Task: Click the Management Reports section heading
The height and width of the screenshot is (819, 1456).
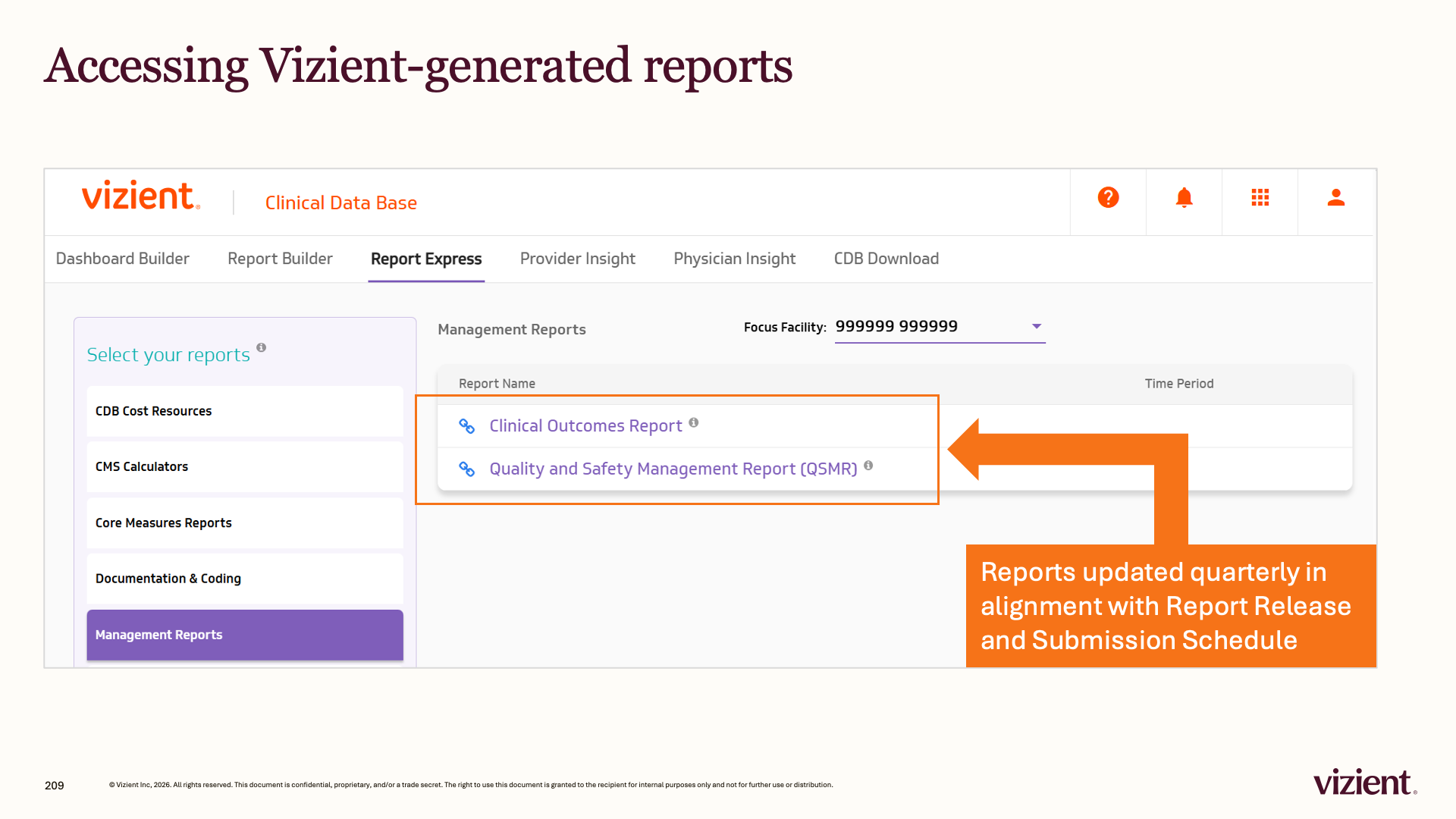Action: coord(512,330)
